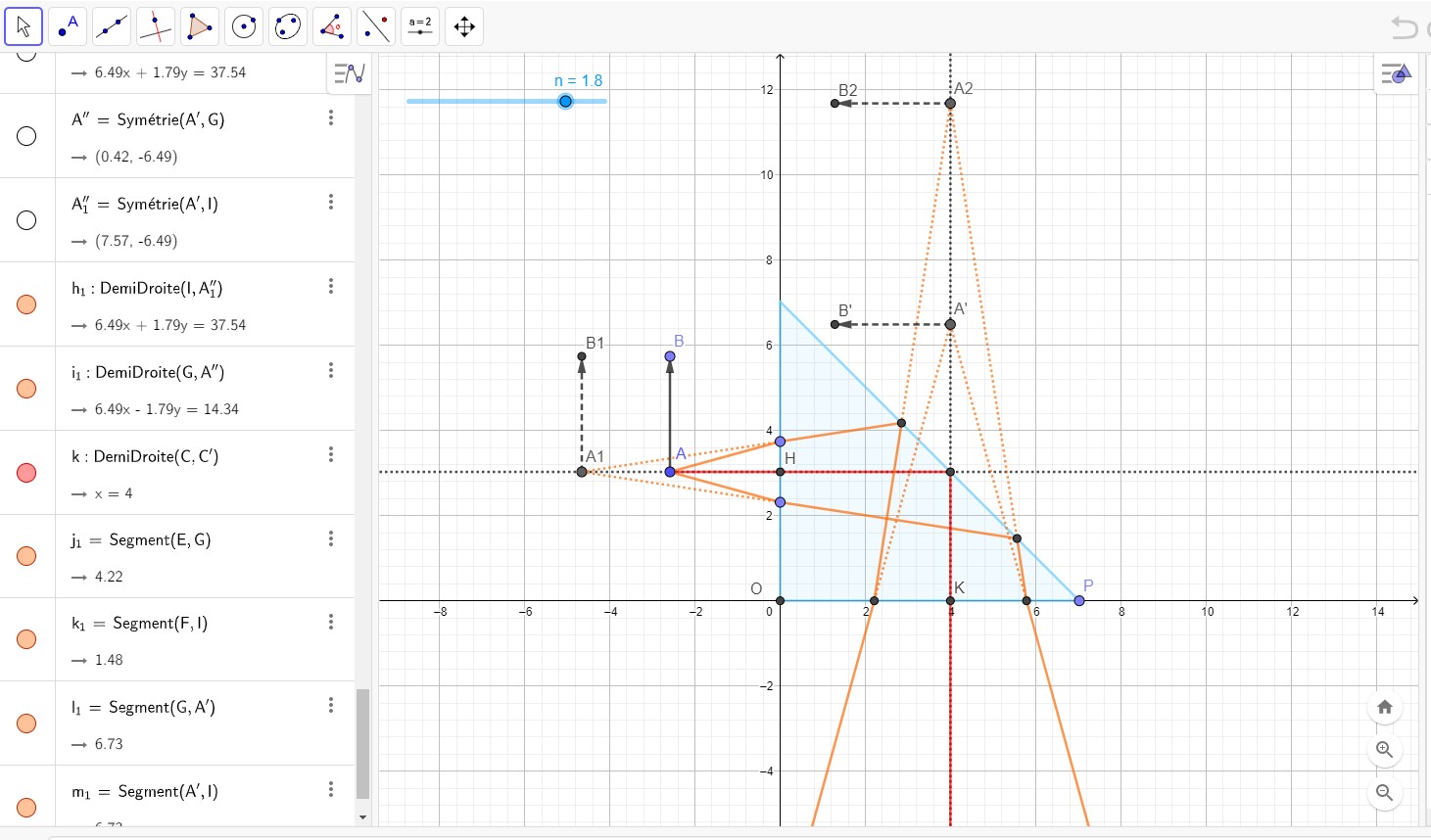Click the n = 1.8 slider handle
The width and height of the screenshot is (1431, 840).
tap(565, 101)
